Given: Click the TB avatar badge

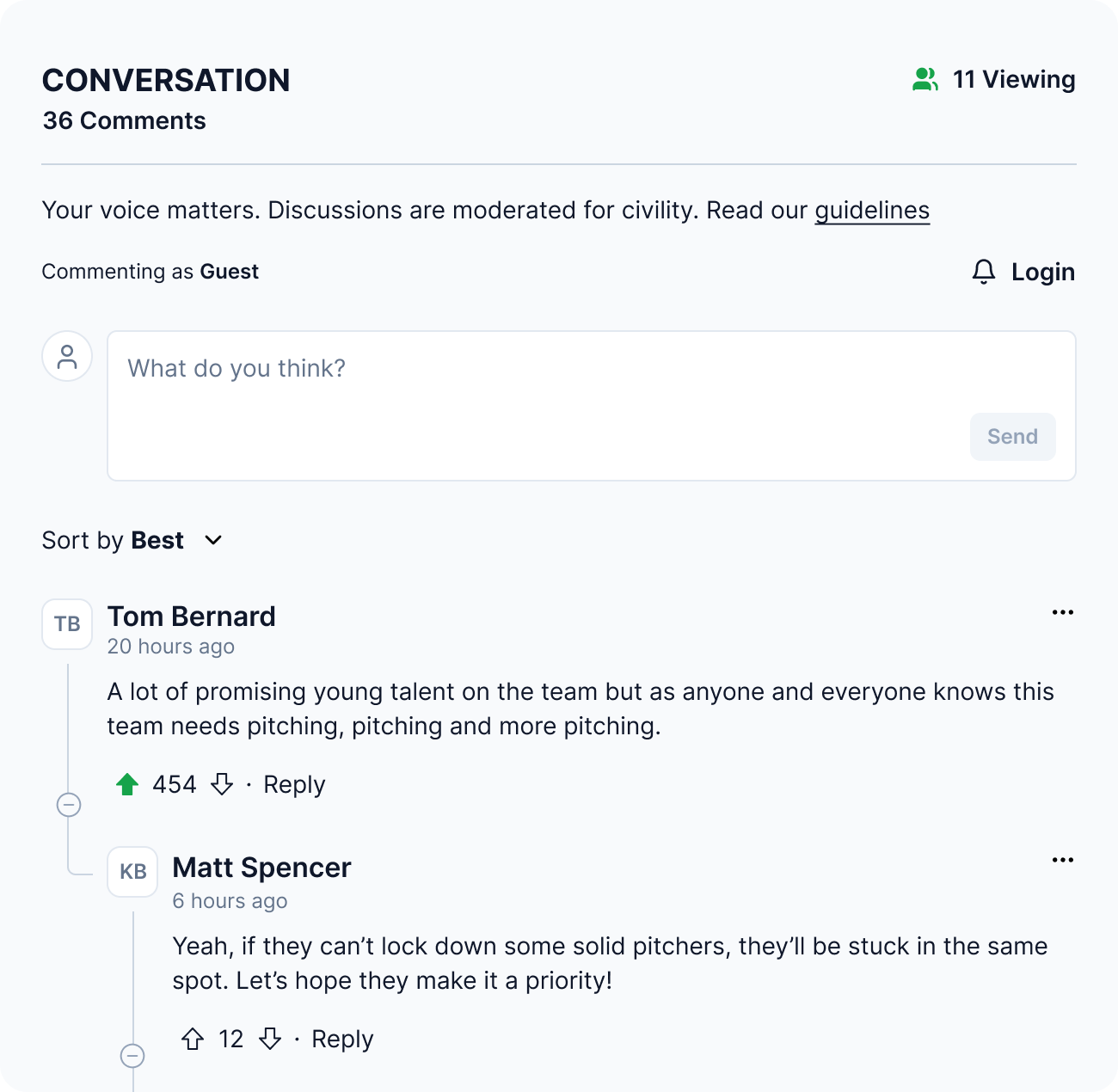Looking at the screenshot, I should pyautogui.click(x=66, y=624).
